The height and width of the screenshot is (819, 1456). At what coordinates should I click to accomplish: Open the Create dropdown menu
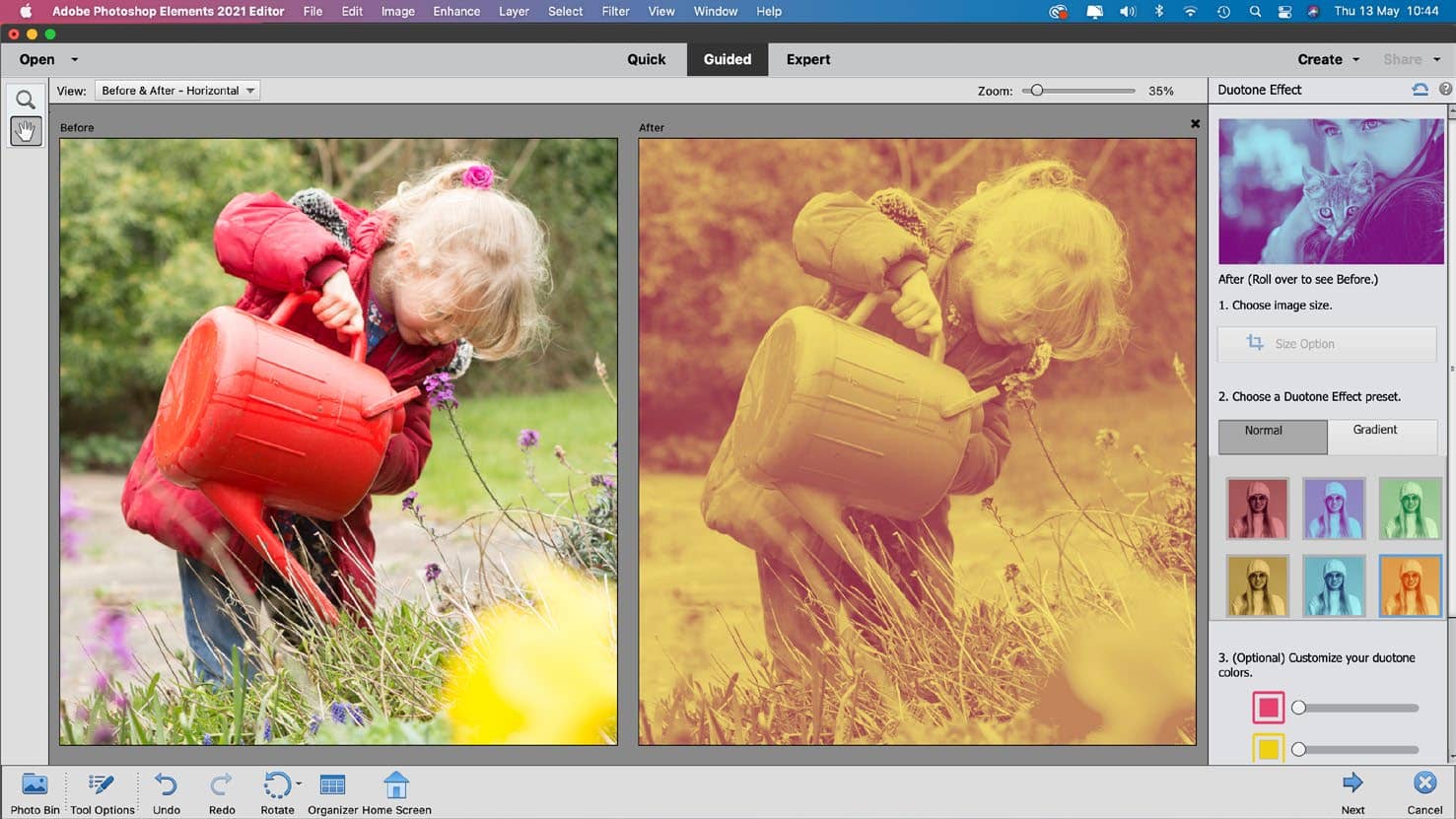1328,59
